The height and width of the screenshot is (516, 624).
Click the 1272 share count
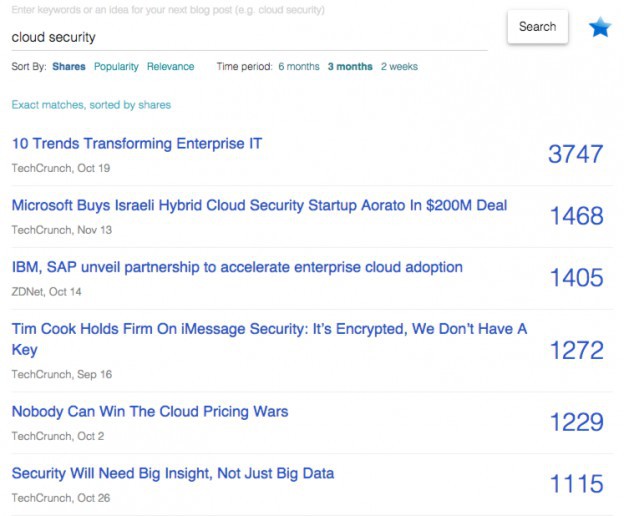coord(576,350)
